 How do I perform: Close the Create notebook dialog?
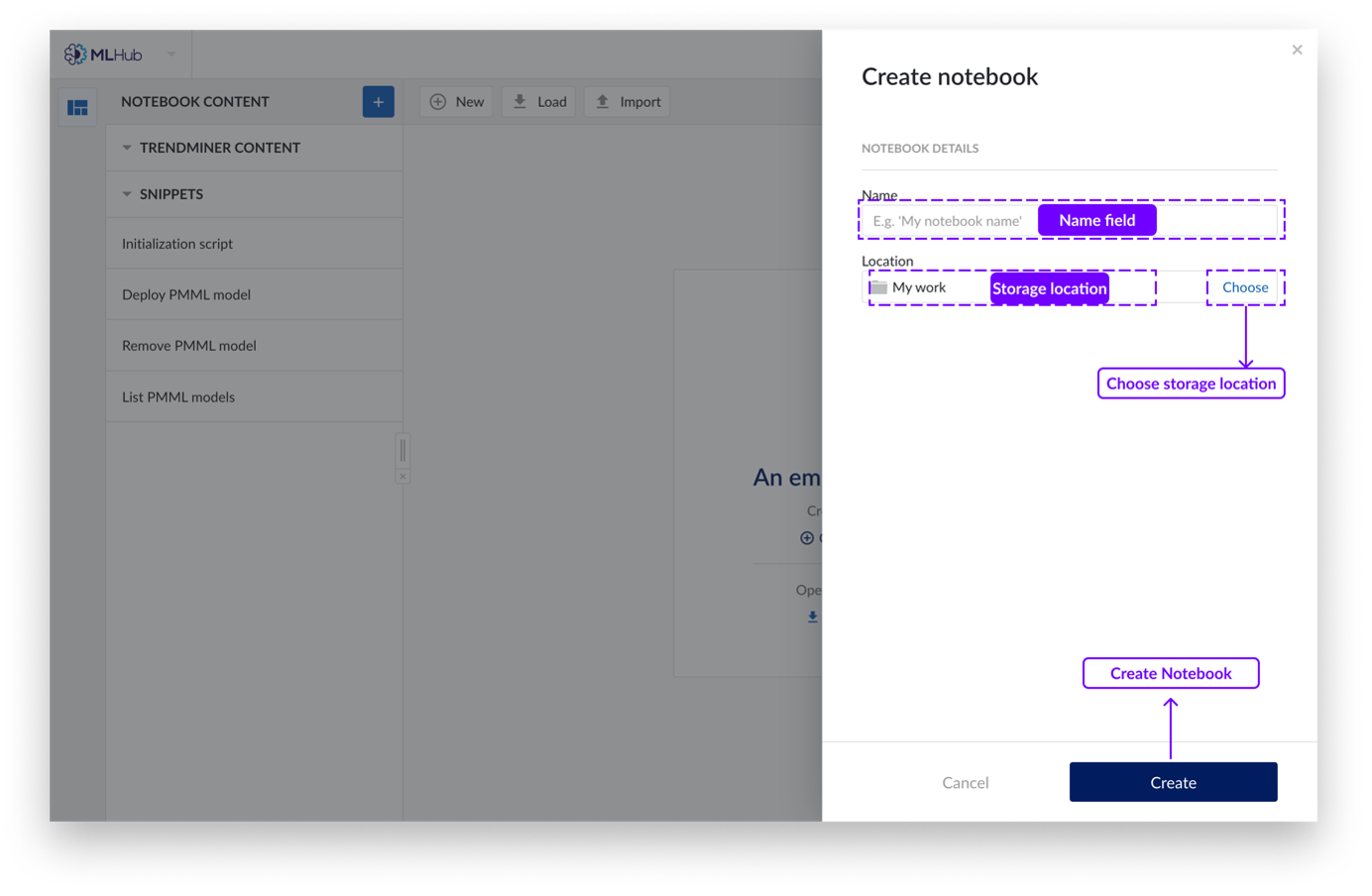pos(1297,50)
